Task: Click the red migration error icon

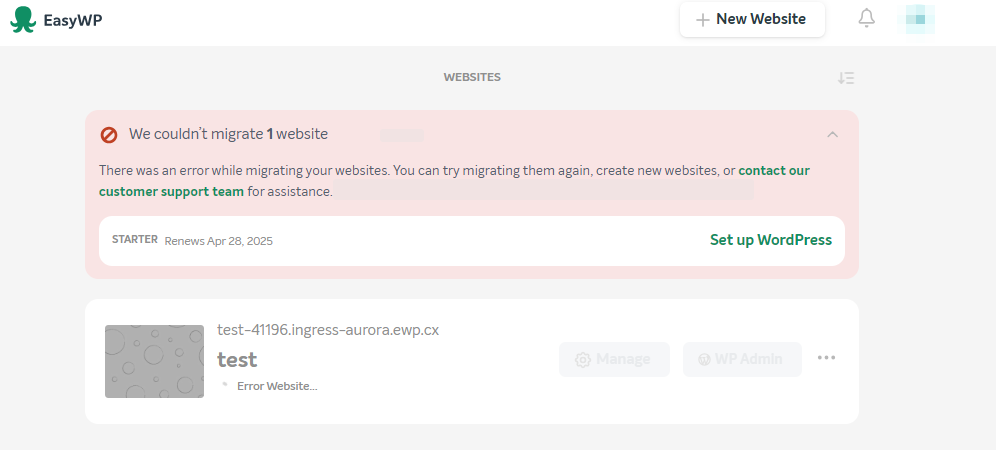Action: point(109,135)
